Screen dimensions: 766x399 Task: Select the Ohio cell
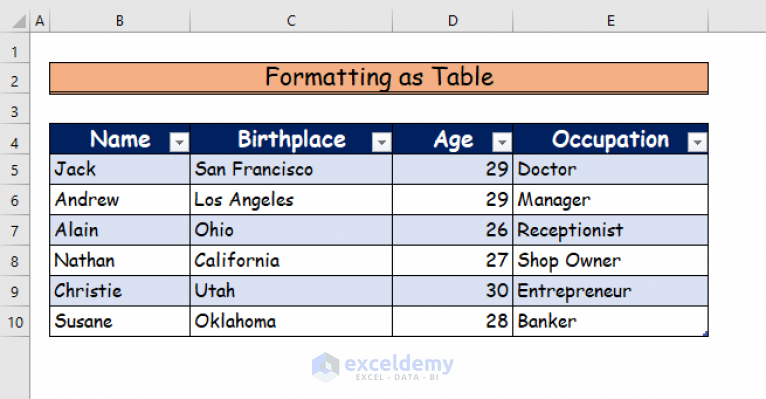291,230
